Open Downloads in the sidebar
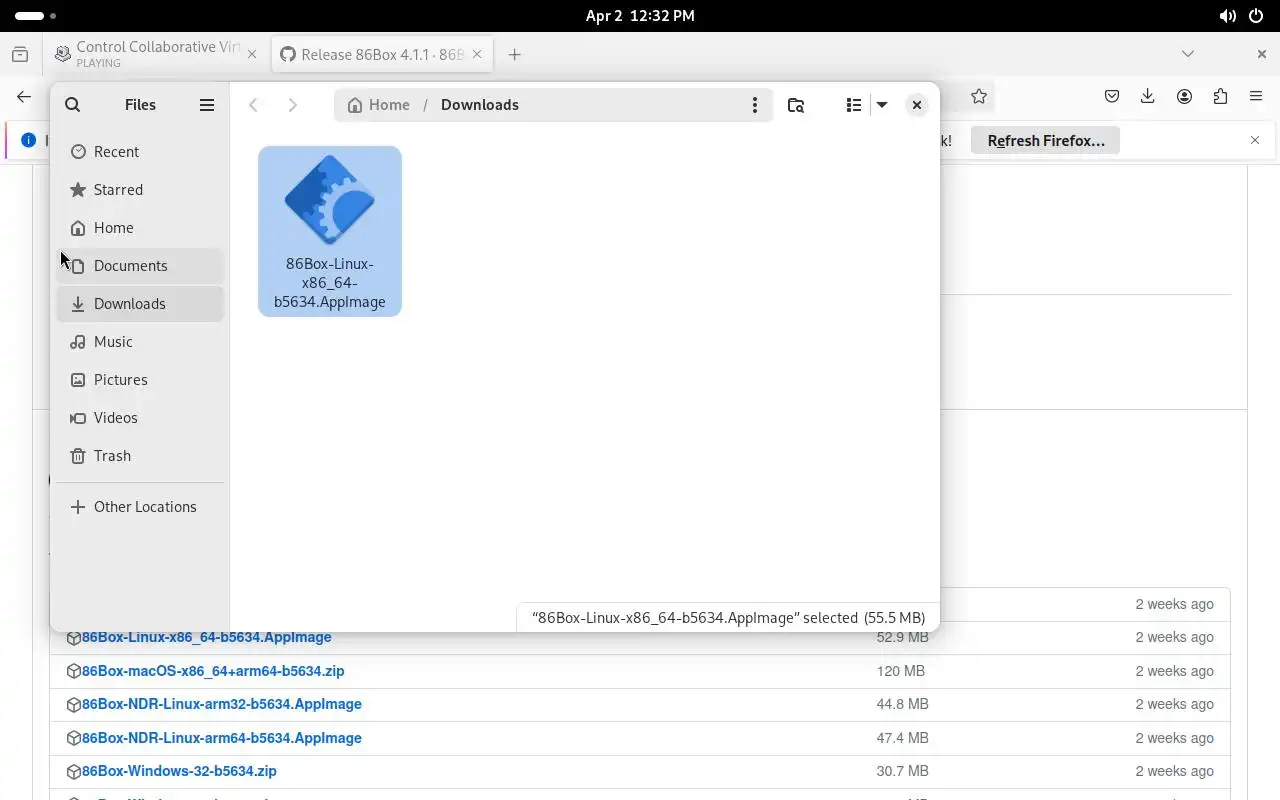Image resolution: width=1280 pixels, height=800 pixels. tap(140, 303)
